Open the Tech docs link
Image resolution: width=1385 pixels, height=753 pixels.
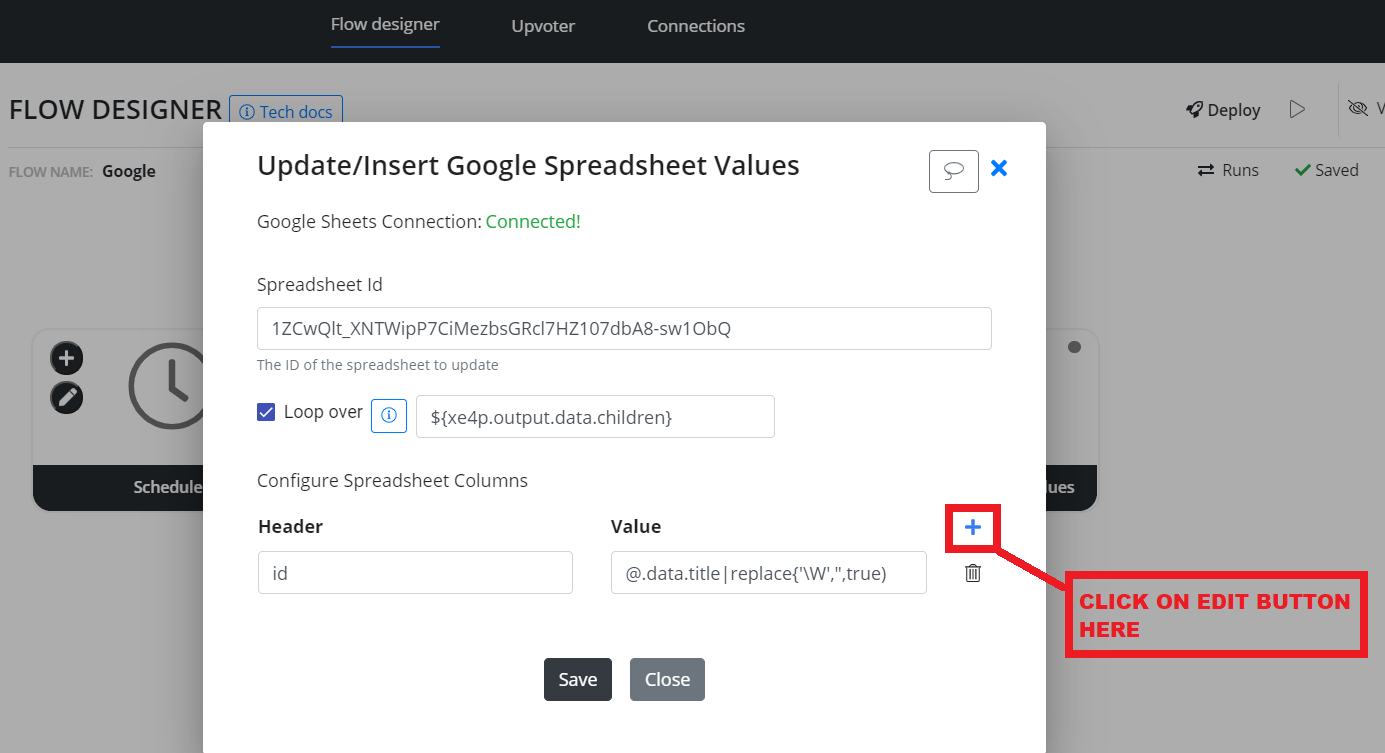pos(286,111)
